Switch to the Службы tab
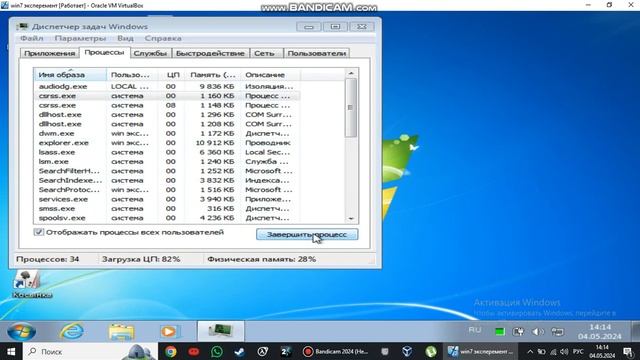The height and width of the screenshot is (360, 640). (x=150, y=53)
